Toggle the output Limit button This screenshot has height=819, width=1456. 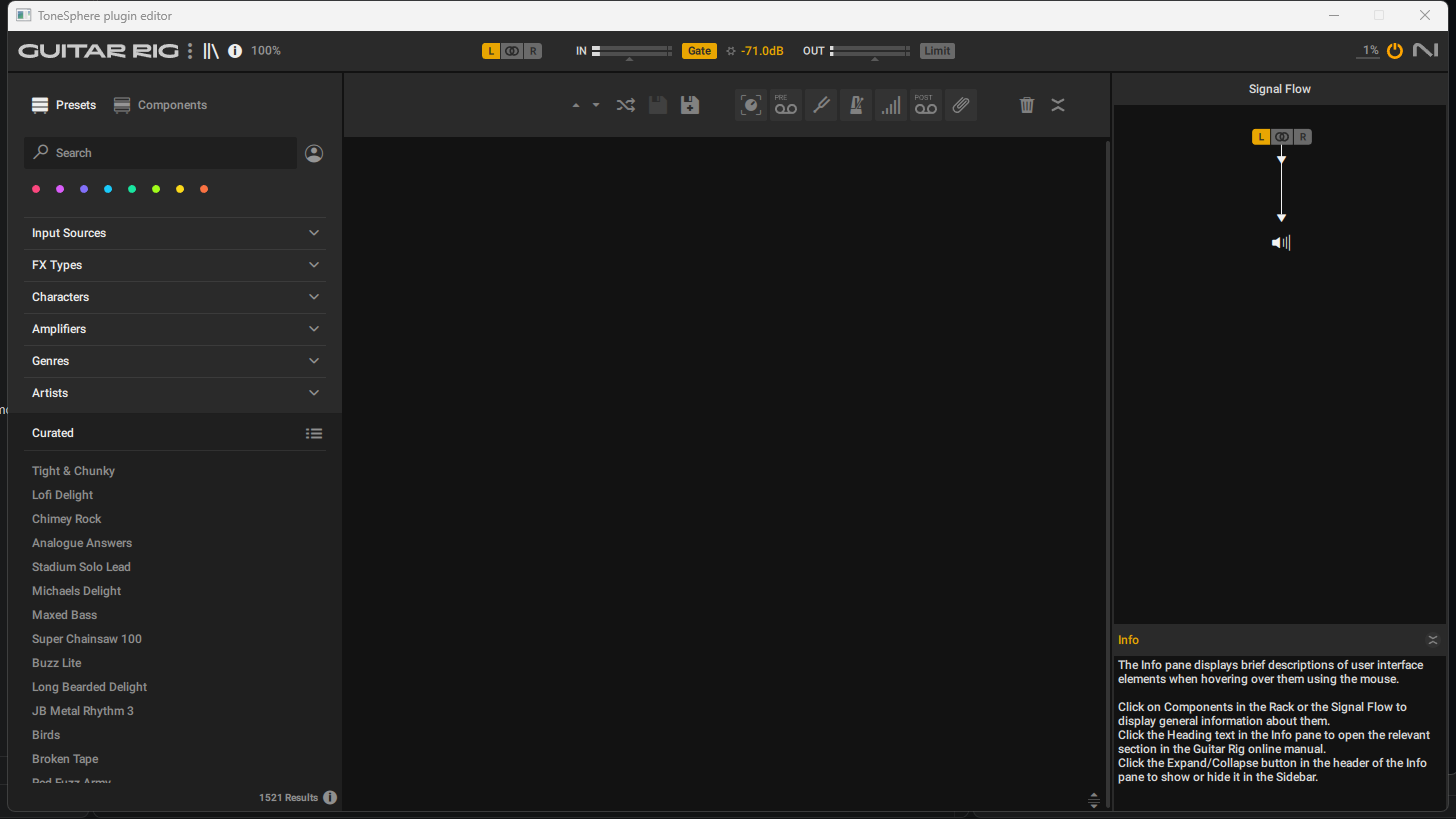[x=937, y=51]
